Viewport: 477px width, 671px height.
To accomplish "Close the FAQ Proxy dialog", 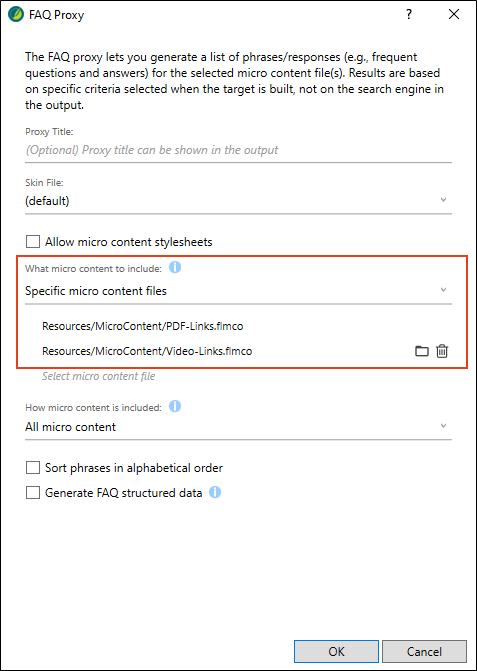I will tap(454, 14).
